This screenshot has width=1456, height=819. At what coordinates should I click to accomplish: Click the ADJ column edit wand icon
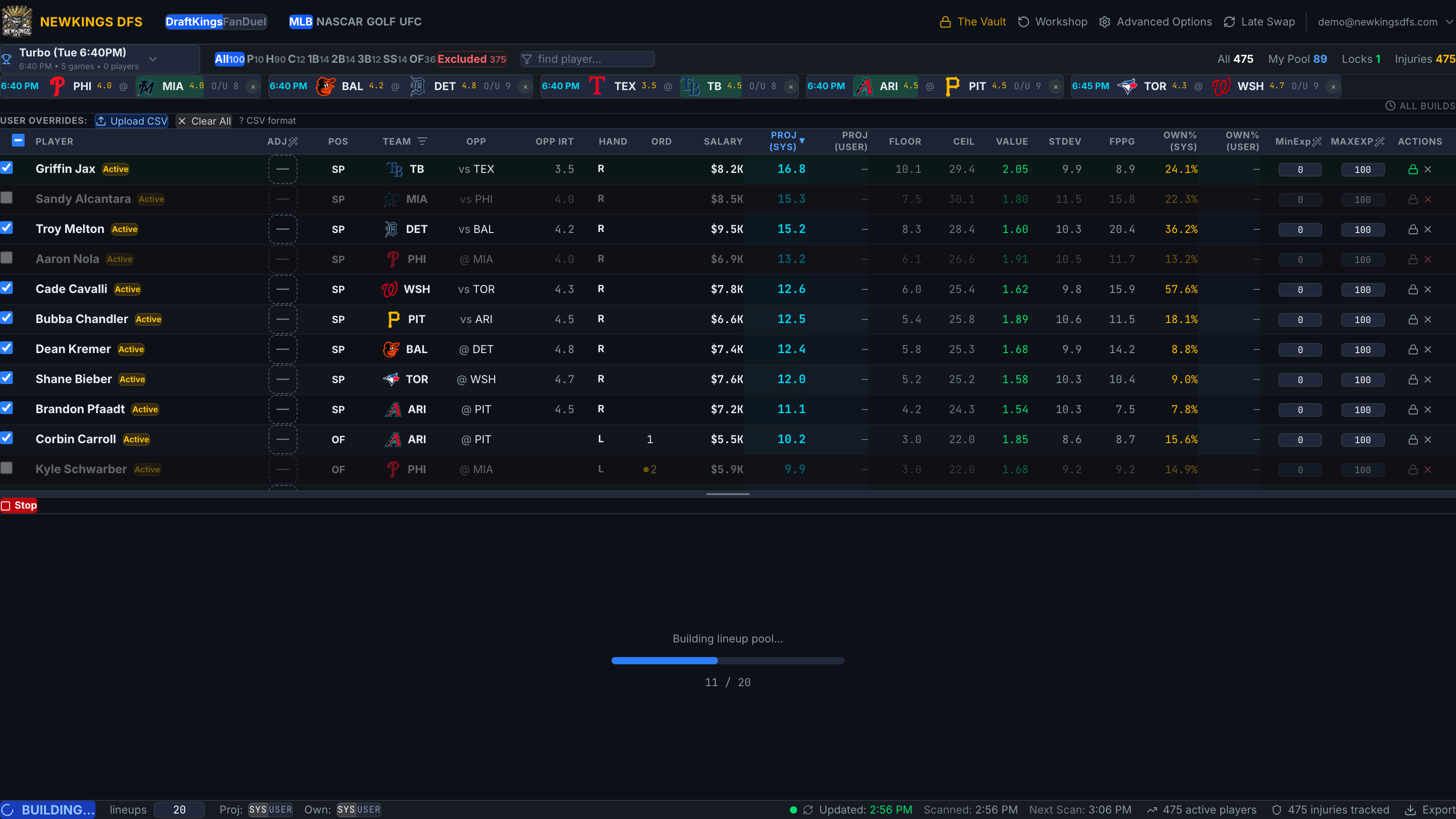[293, 142]
